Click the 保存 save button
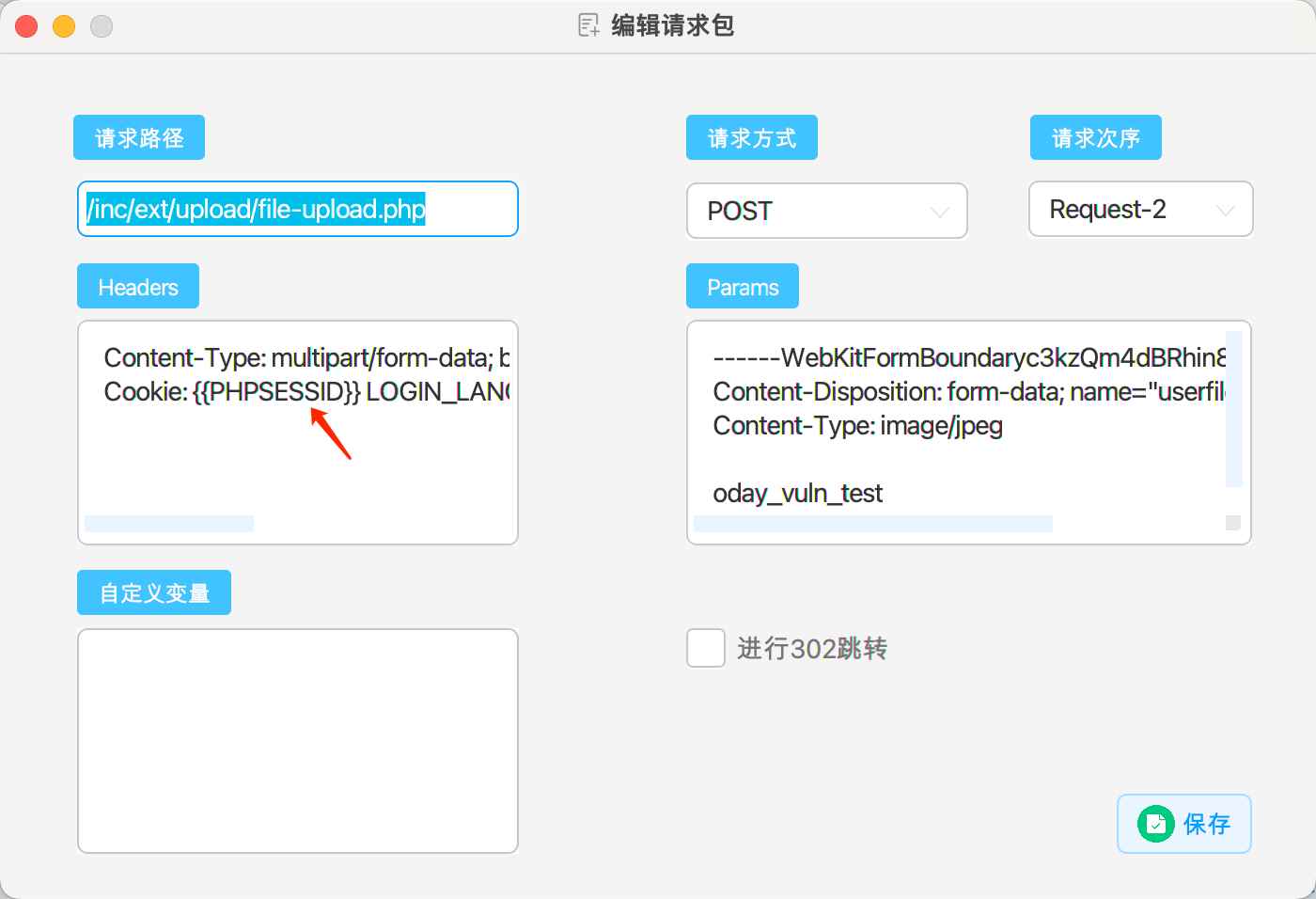The width and height of the screenshot is (1316, 899). tap(1184, 824)
